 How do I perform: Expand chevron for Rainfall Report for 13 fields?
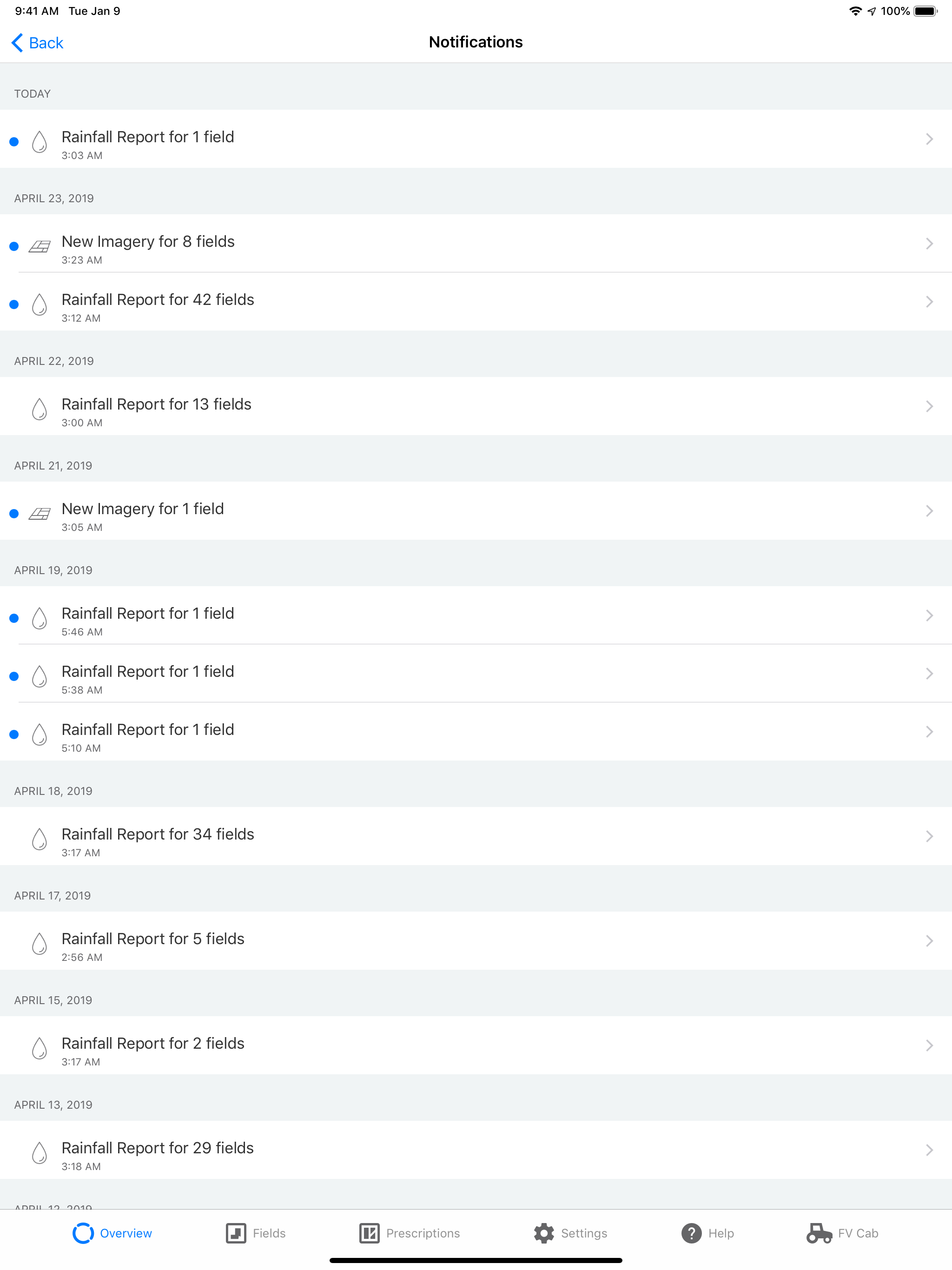pos(928,406)
